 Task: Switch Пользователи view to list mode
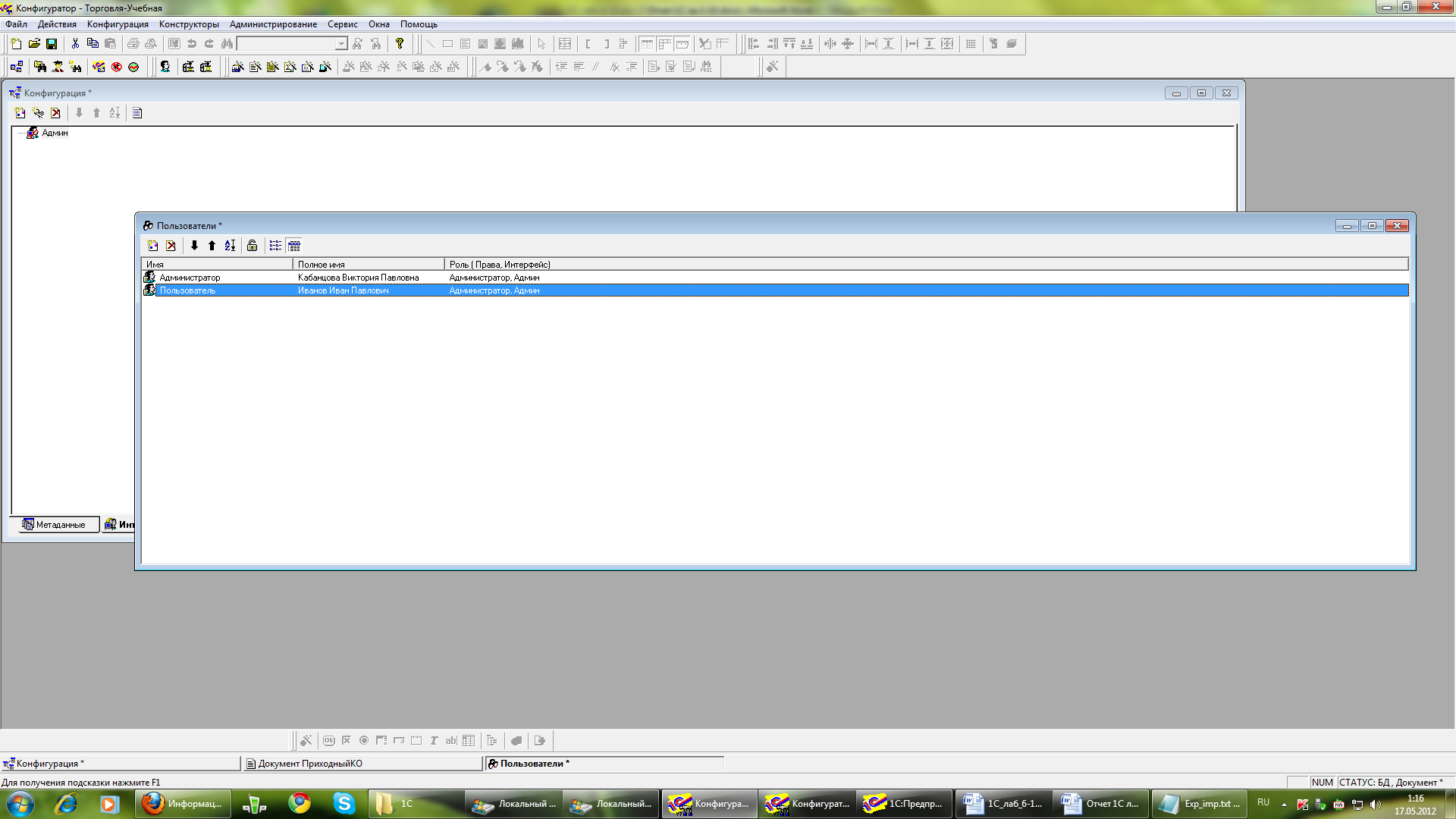tap(275, 246)
